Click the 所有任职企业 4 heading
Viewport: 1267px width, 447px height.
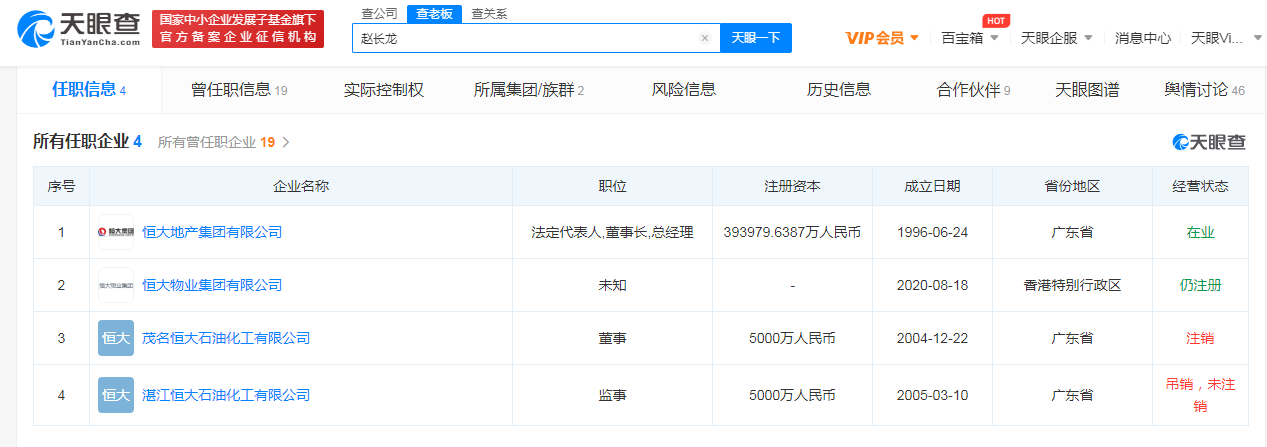point(87,142)
